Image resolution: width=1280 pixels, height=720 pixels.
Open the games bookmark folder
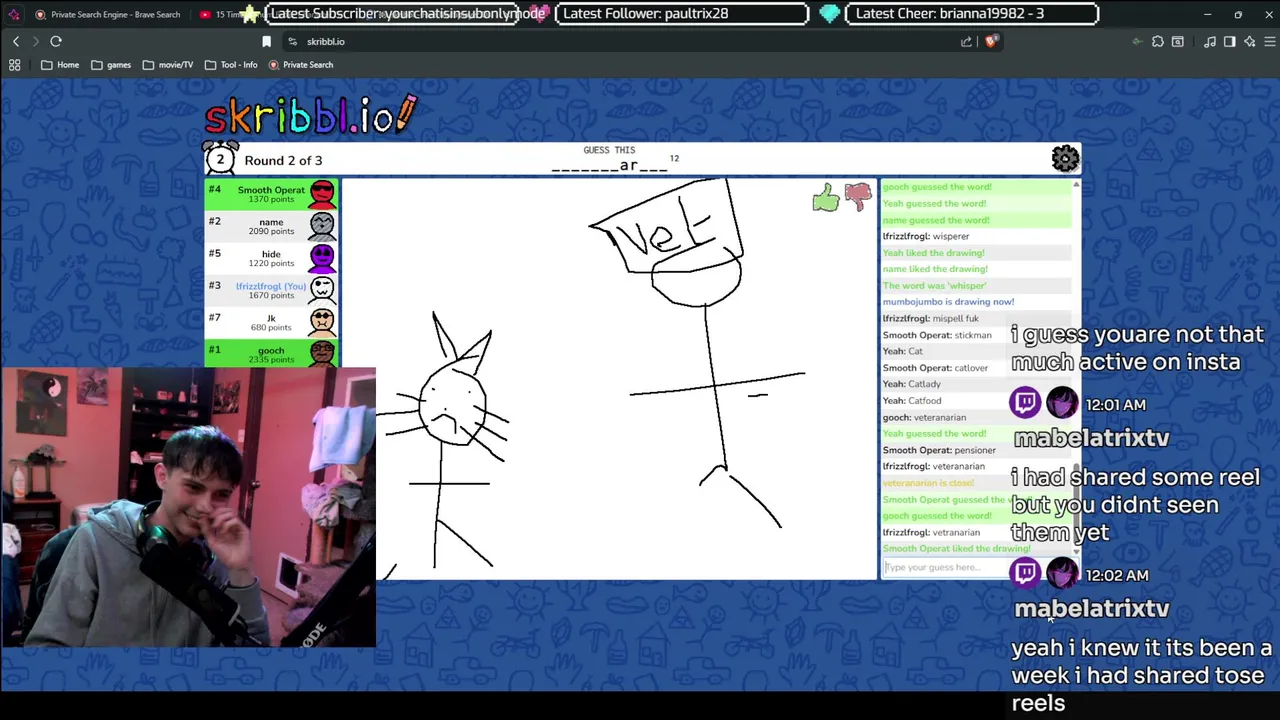pos(111,65)
